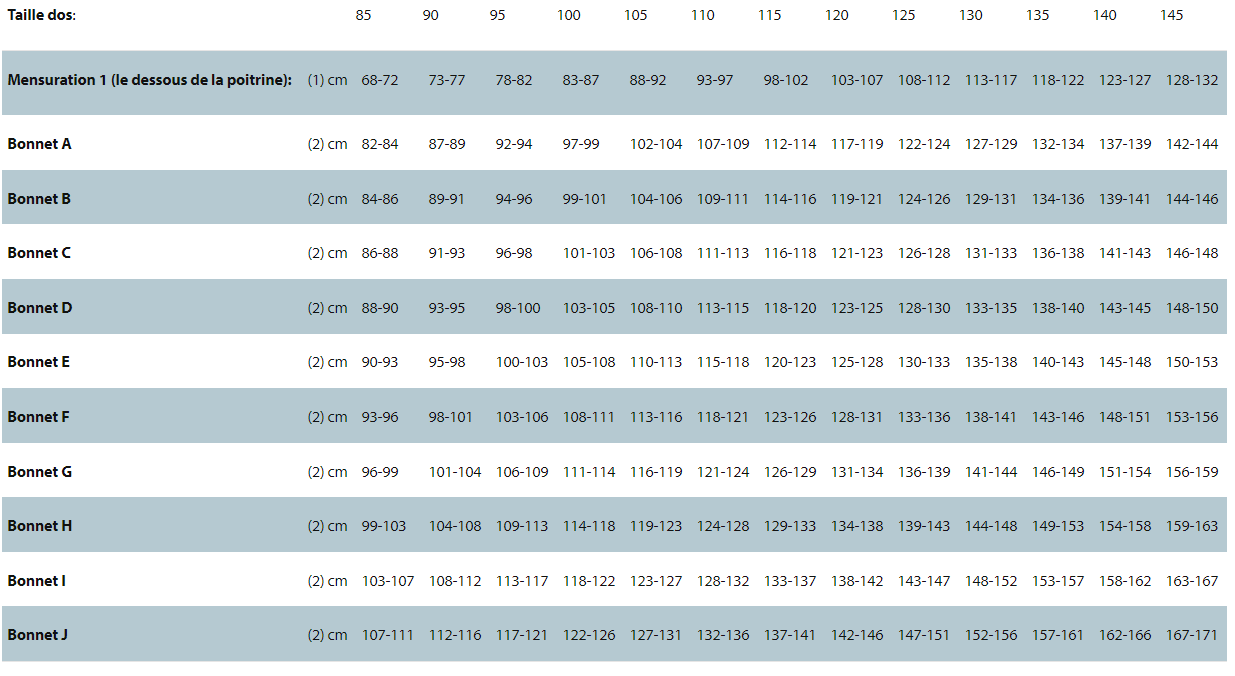The height and width of the screenshot is (676, 1235).
Task: Select the 120 back size column header
Action: [837, 15]
